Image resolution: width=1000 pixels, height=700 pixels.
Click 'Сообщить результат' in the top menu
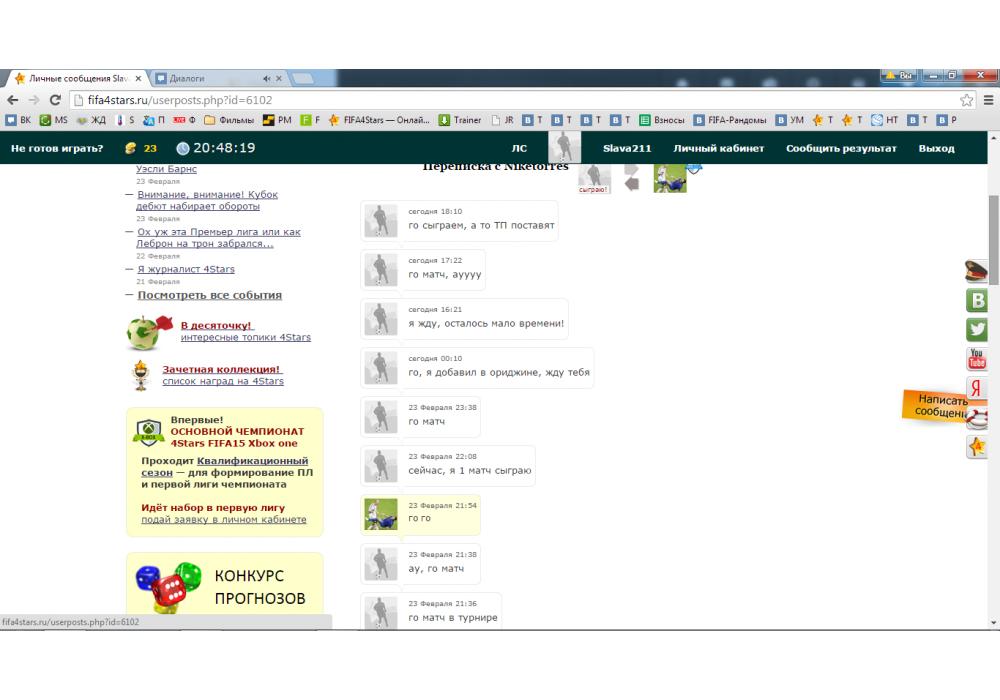coord(841,148)
